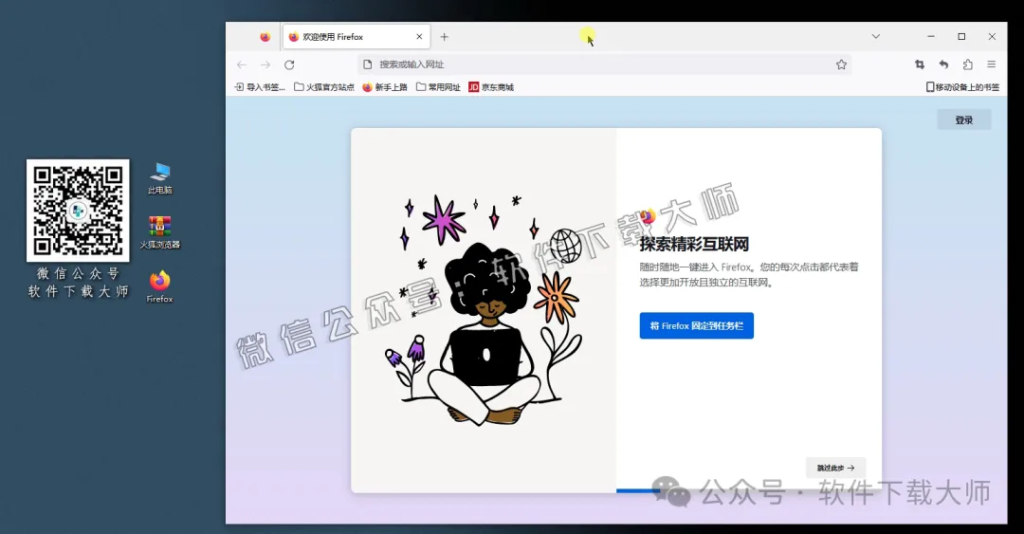This screenshot has height=534, width=1024.
Task: Open the 火狐官方站点 bookmark folder
Action: pos(324,87)
